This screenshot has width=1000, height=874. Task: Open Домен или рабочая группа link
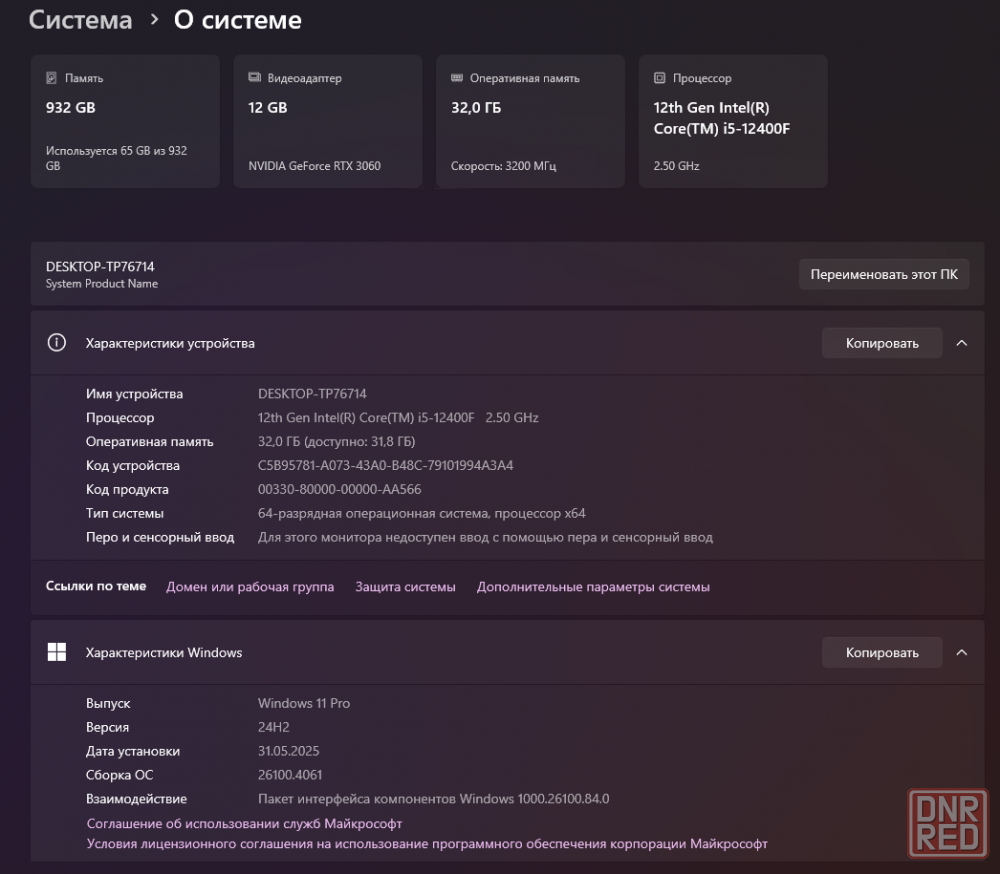pos(250,587)
